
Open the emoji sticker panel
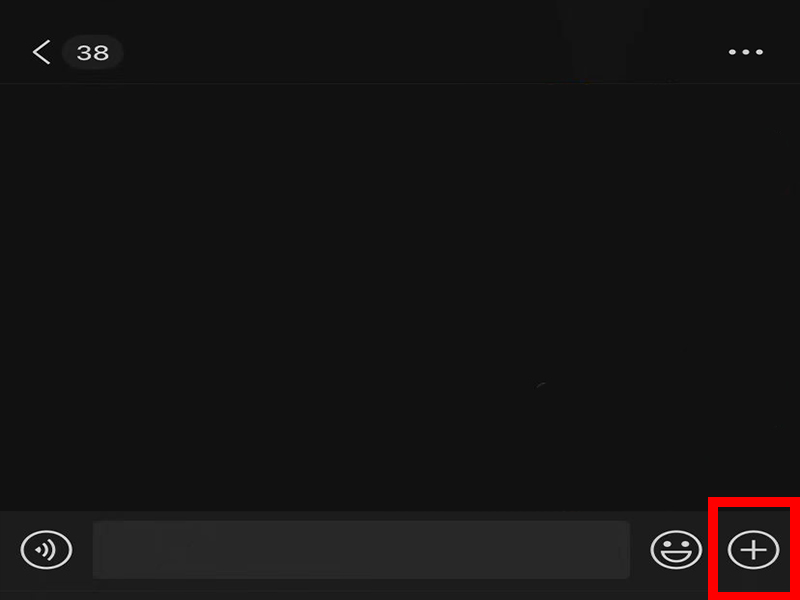(x=676, y=549)
